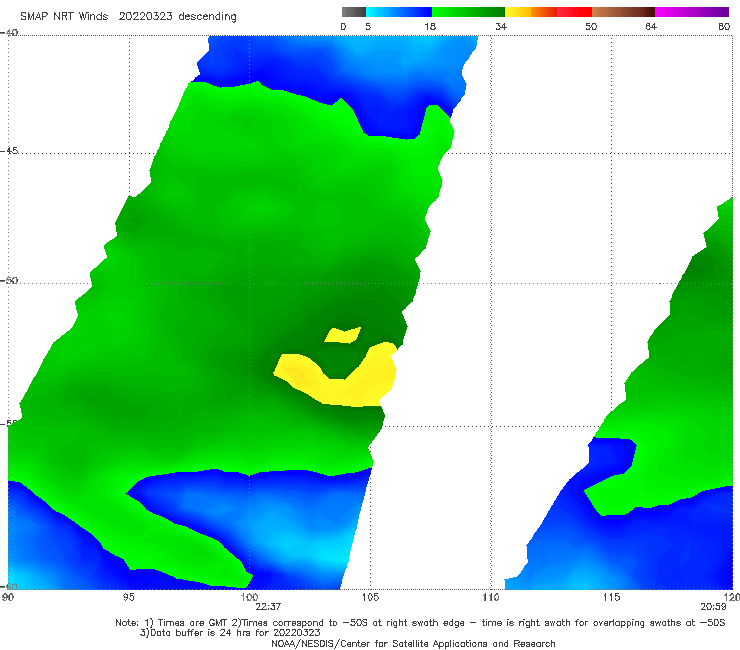Select the gray segment of the wind color bar
Screen dimensions: 740x650
click(x=354, y=12)
